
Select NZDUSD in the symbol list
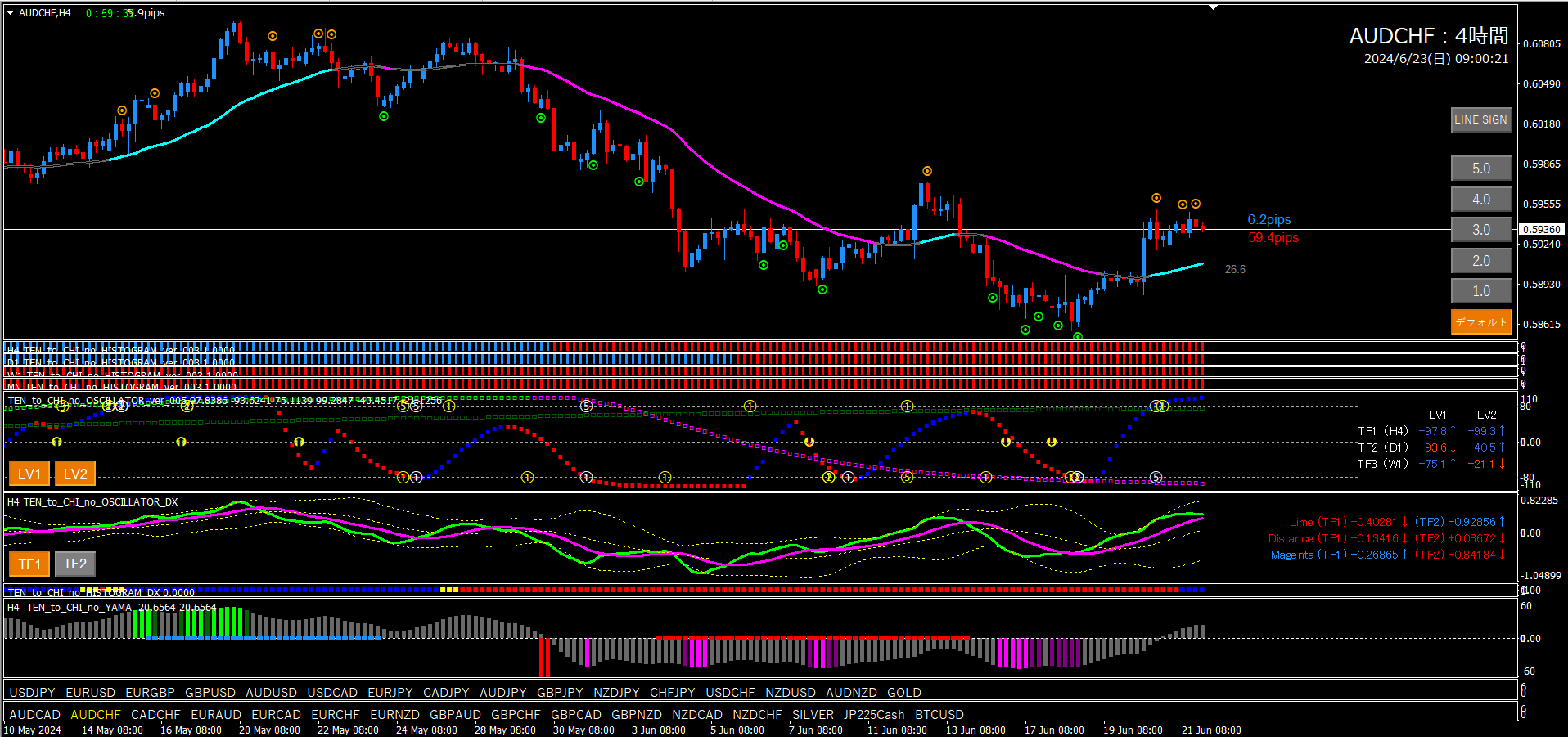pyautogui.click(x=791, y=693)
